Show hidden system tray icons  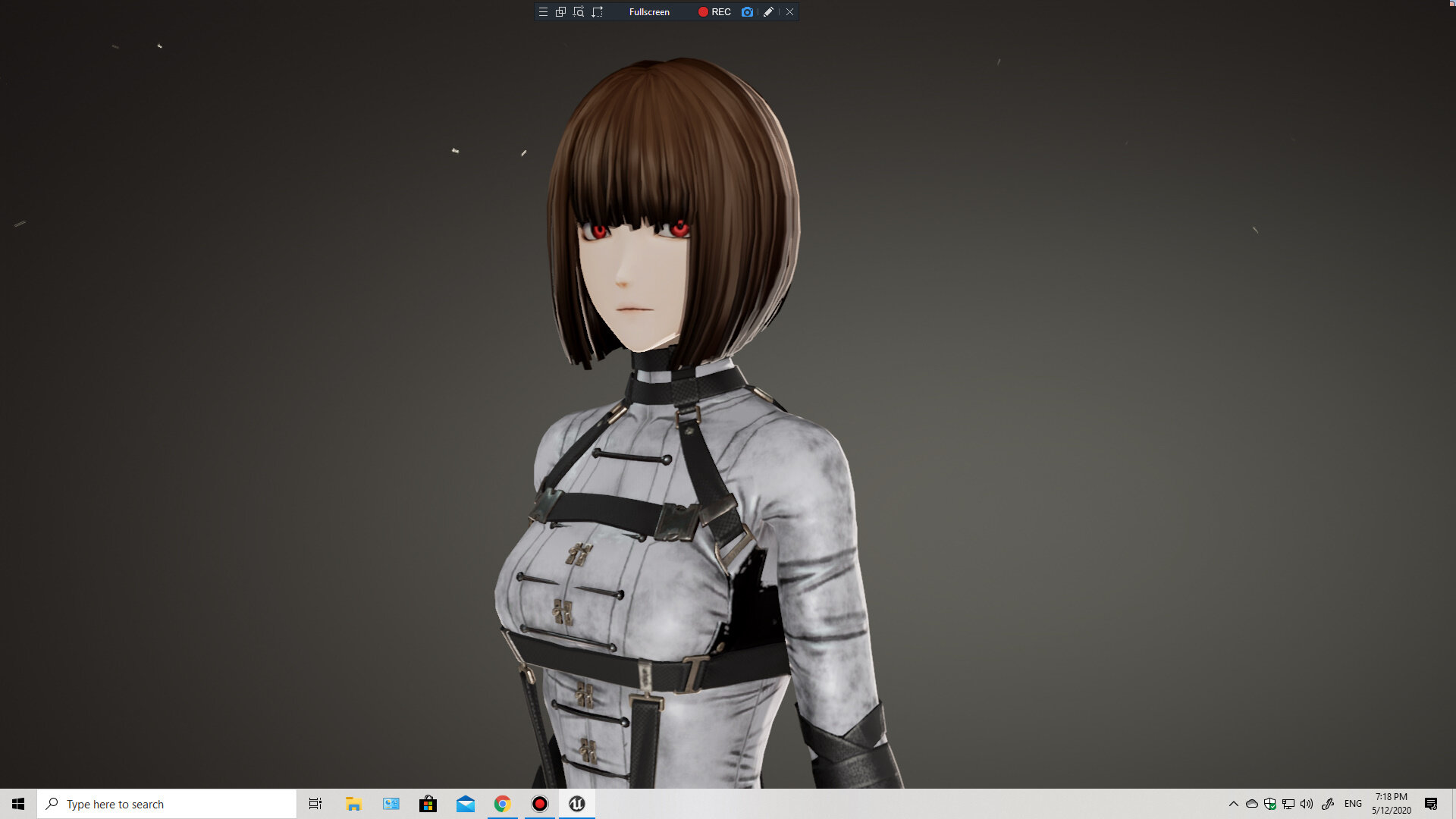1234,804
